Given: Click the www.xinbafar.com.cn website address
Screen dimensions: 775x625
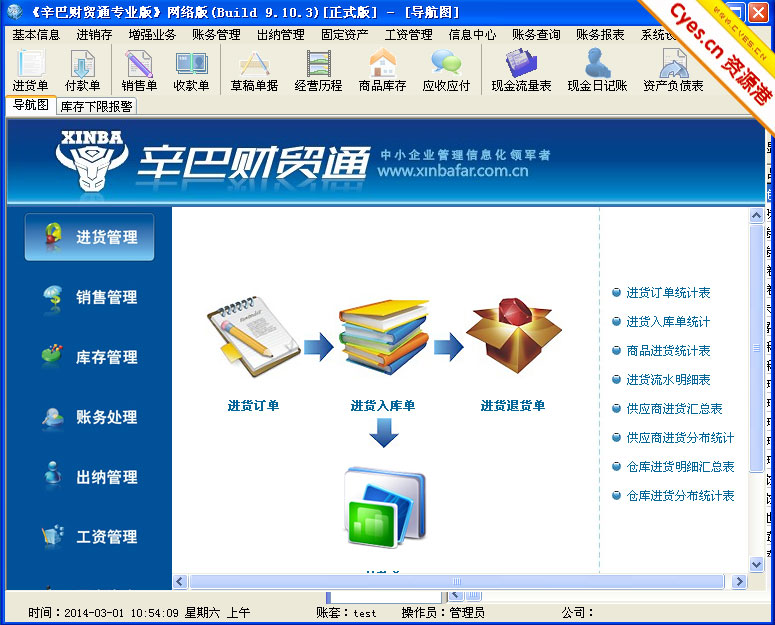Looking at the screenshot, I should pos(452,171).
